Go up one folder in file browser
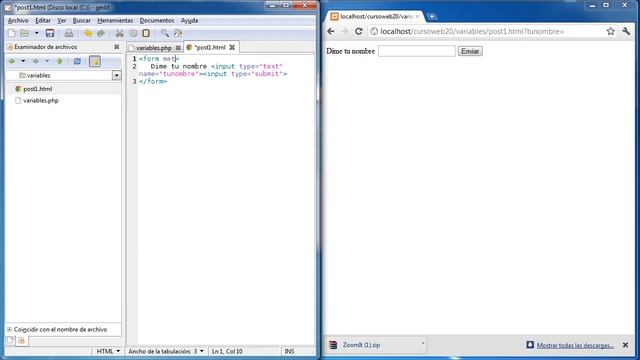Screen dimensions: 640x360 [x=60, y=61]
